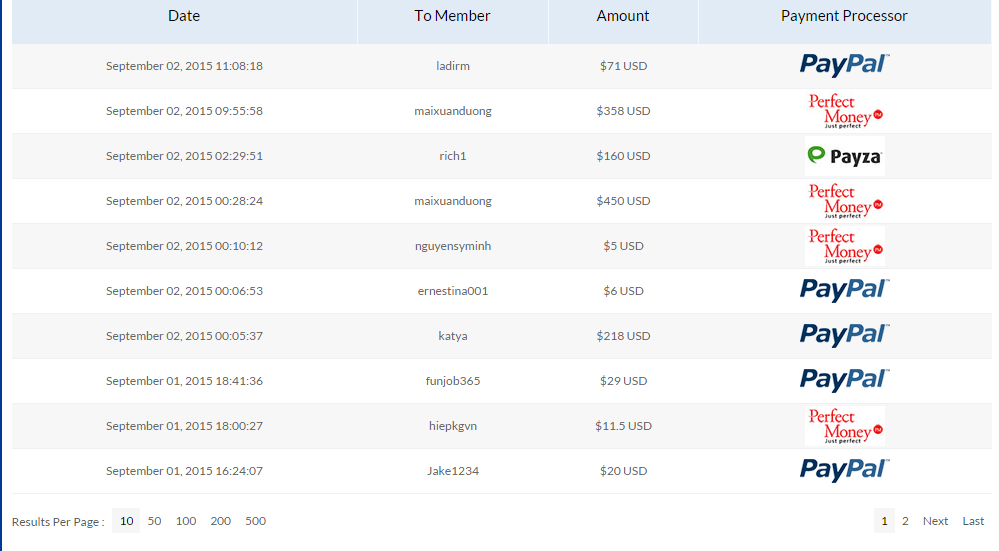
Task: Click the Payza logo in rich1's row
Action: (x=845, y=156)
